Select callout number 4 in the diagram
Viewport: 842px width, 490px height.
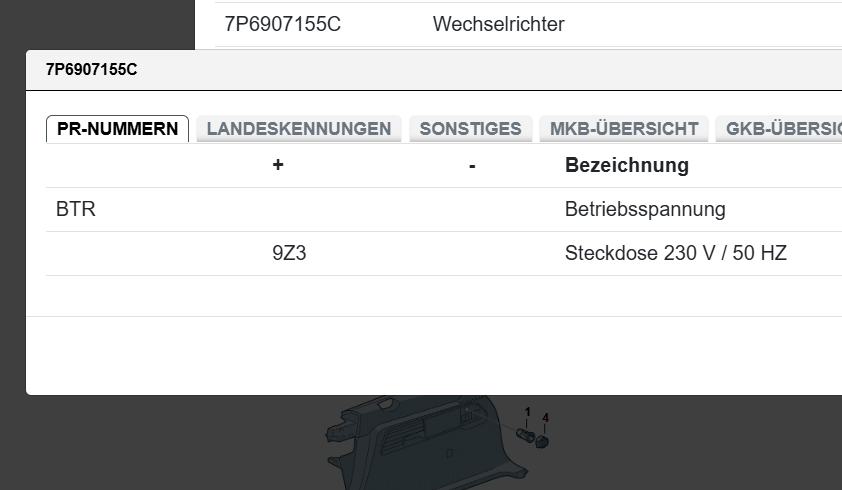pos(546,417)
